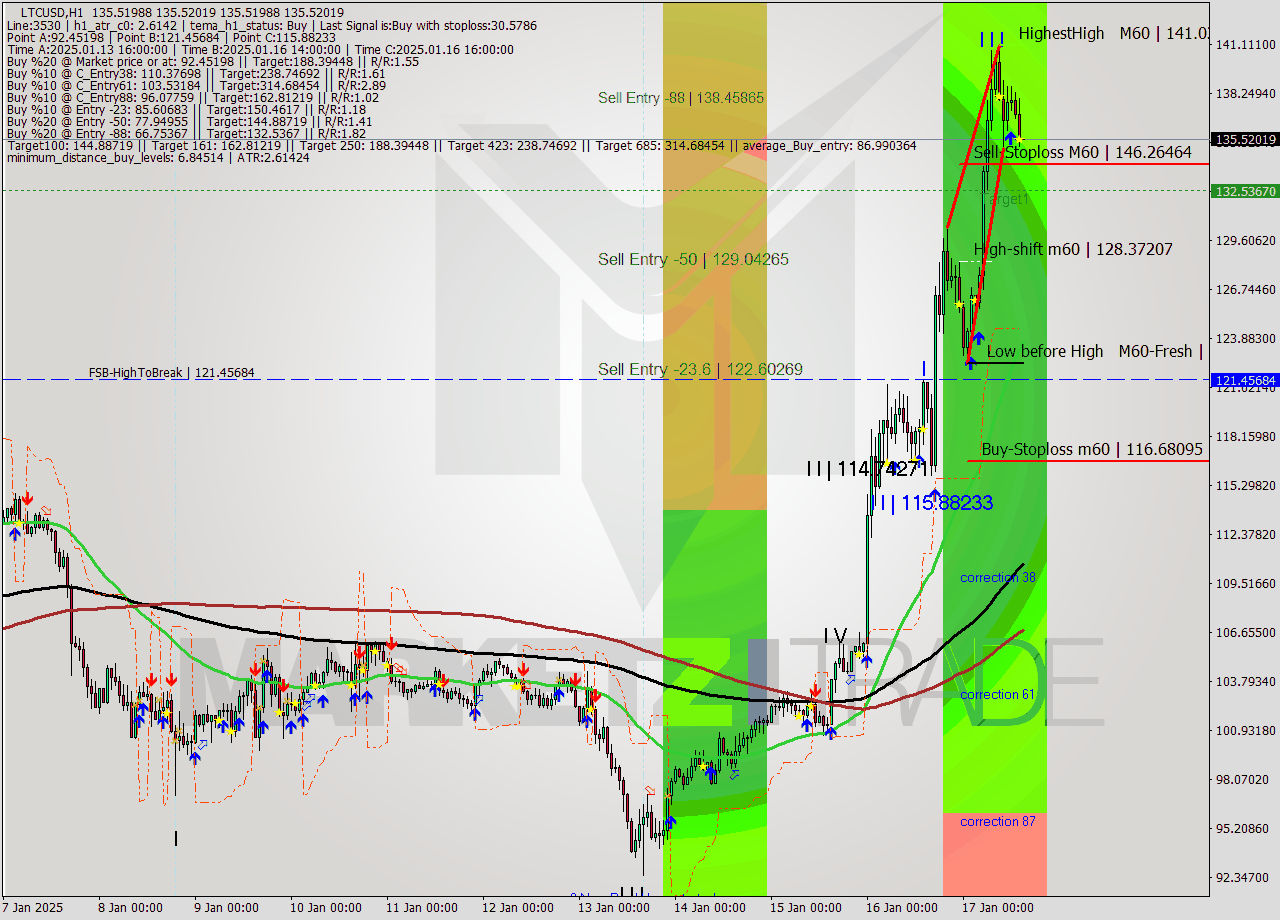The width and height of the screenshot is (1280, 920).
Task: Click the 'correction 38' zone label
Action: 997,578
